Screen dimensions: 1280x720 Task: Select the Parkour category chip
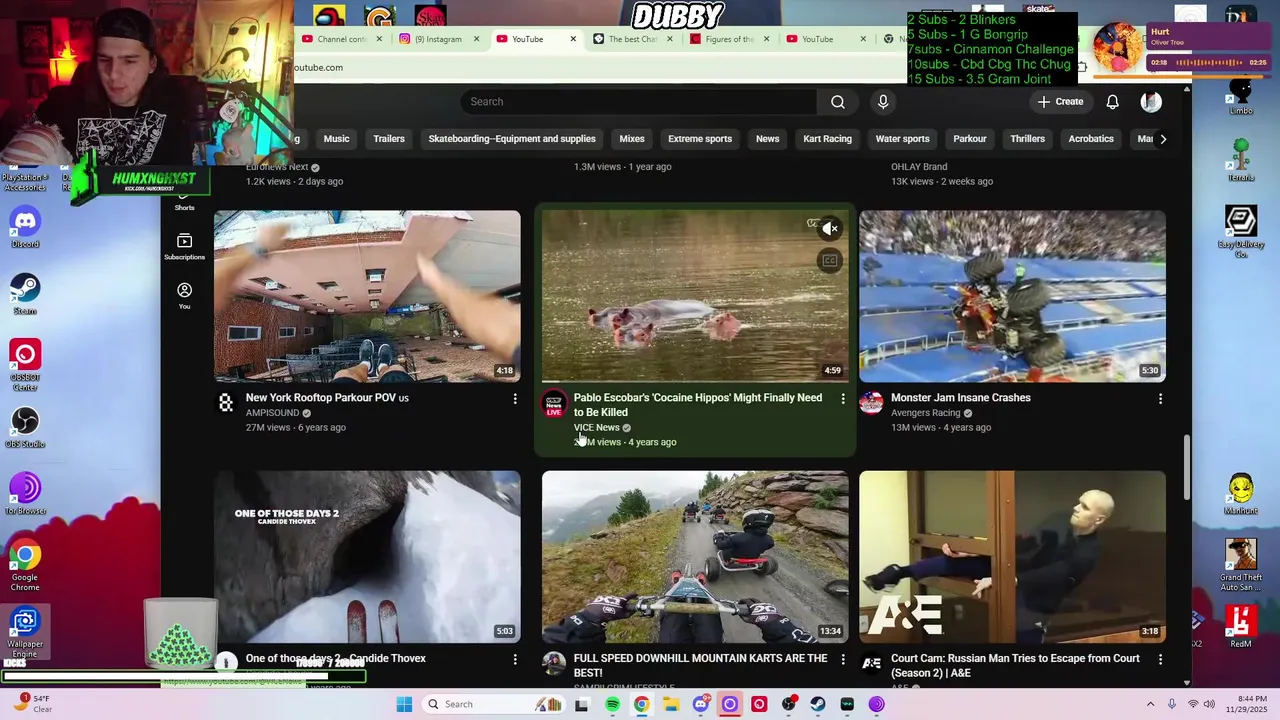(x=969, y=139)
